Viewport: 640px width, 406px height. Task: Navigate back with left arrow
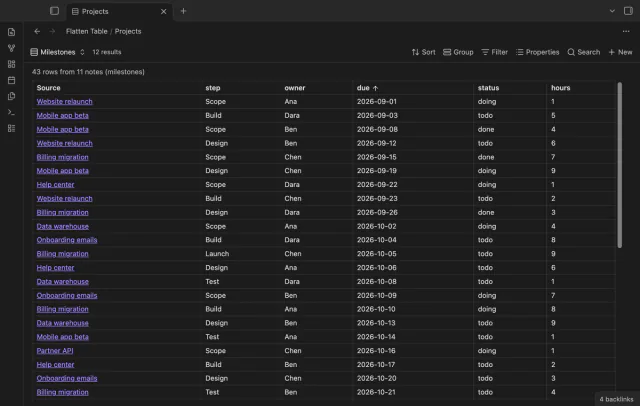point(37,31)
